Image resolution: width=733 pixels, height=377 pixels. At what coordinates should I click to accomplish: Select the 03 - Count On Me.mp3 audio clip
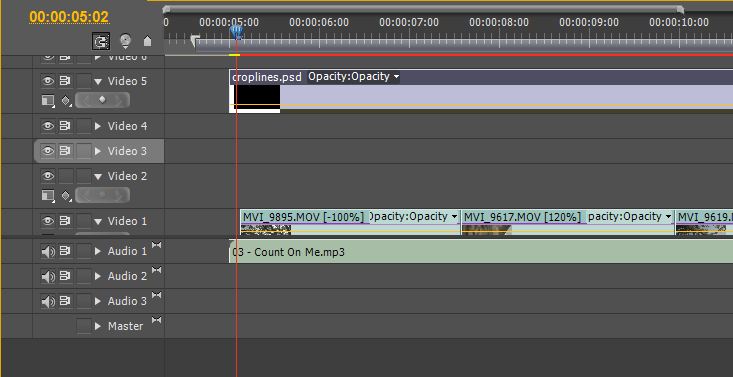pyautogui.click(x=481, y=252)
